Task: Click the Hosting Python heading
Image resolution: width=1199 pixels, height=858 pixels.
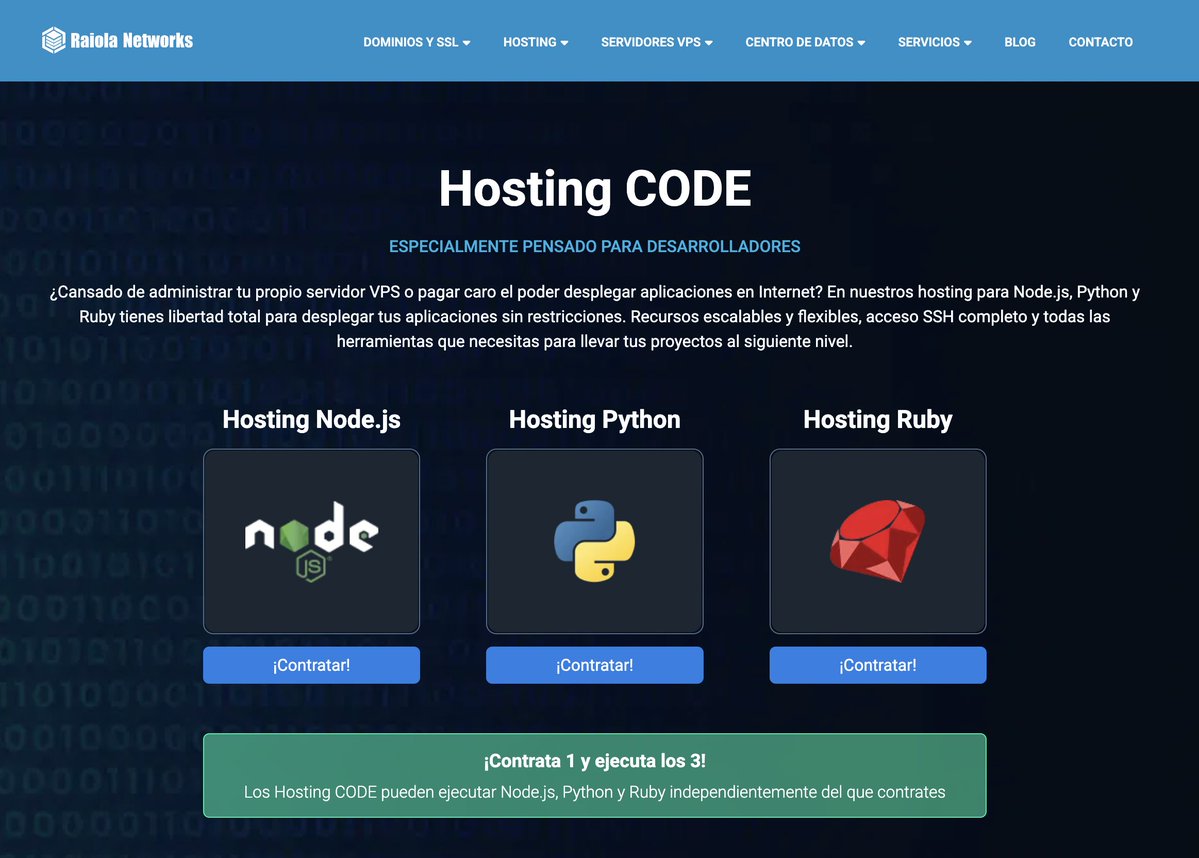Action: click(x=594, y=420)
